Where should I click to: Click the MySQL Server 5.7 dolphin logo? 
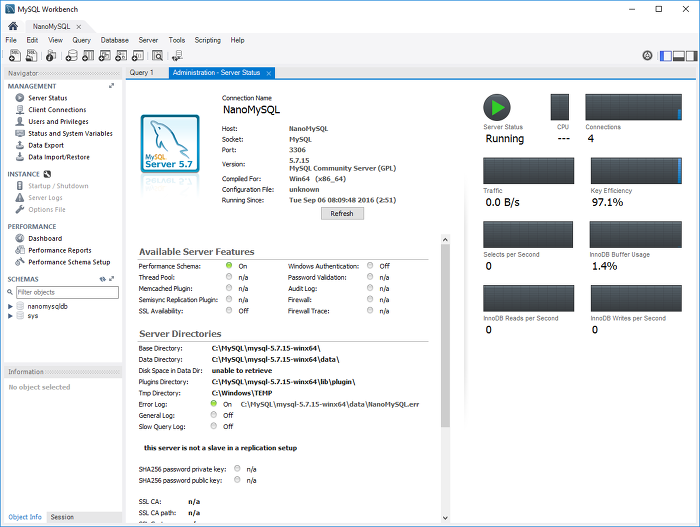(x=170, y=144)
